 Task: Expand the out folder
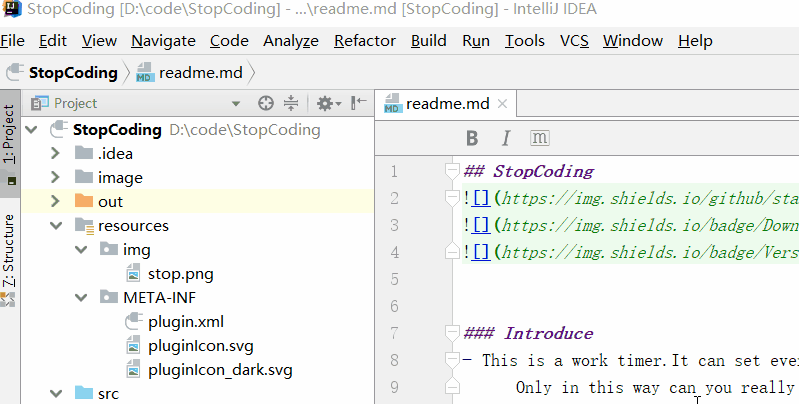point(56,201)
